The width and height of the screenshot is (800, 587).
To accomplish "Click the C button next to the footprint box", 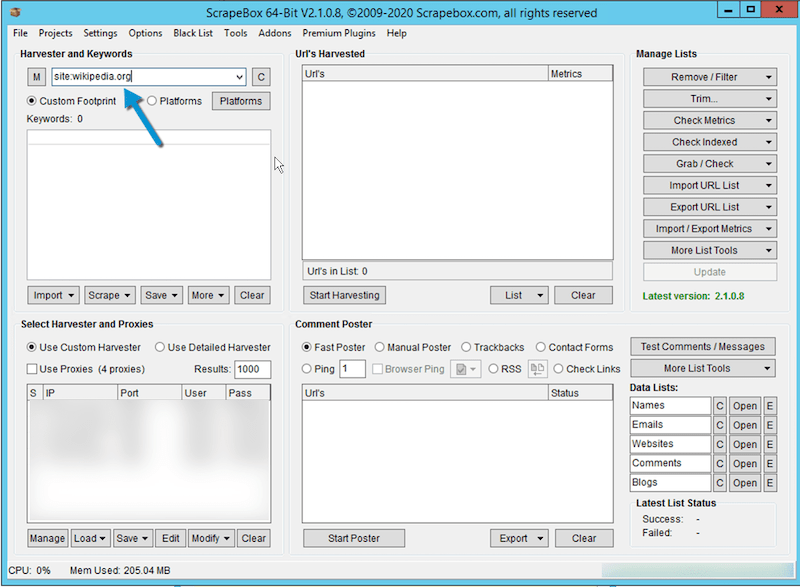I will pyautogui.click(x=260, y=77).
